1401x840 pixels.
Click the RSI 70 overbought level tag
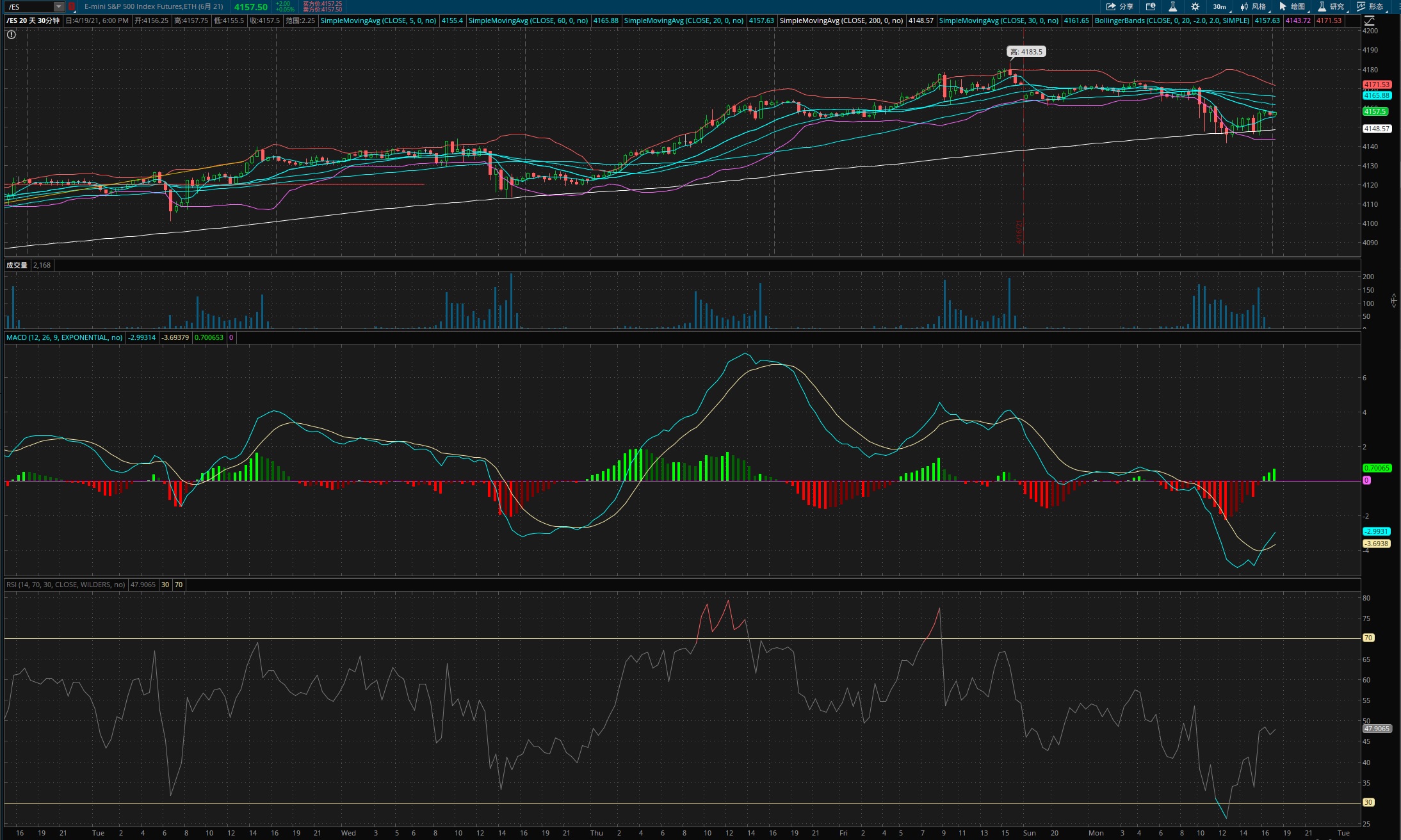[1368, 638]
